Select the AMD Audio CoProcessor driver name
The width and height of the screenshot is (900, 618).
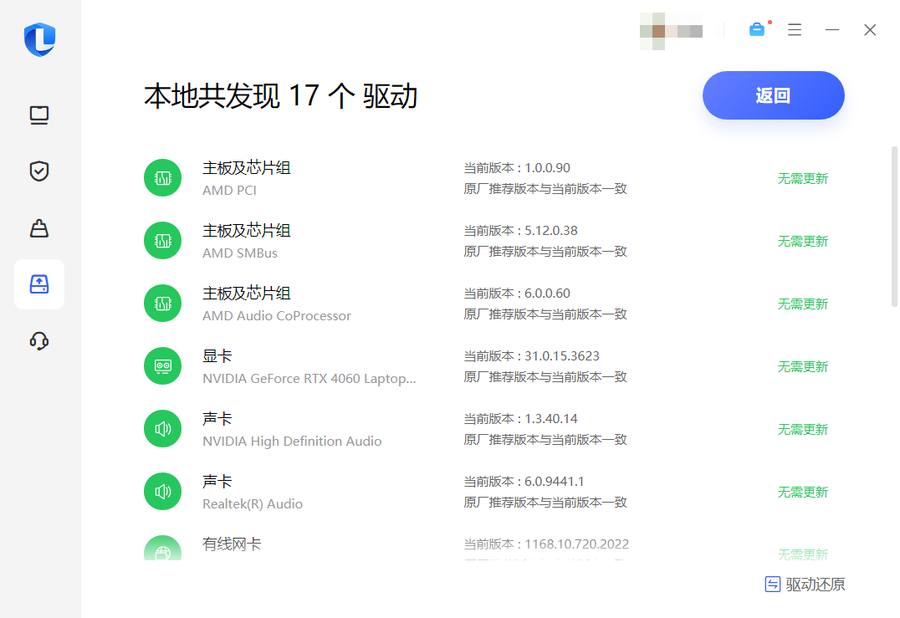pyautogui.click(x=277, y=316)
